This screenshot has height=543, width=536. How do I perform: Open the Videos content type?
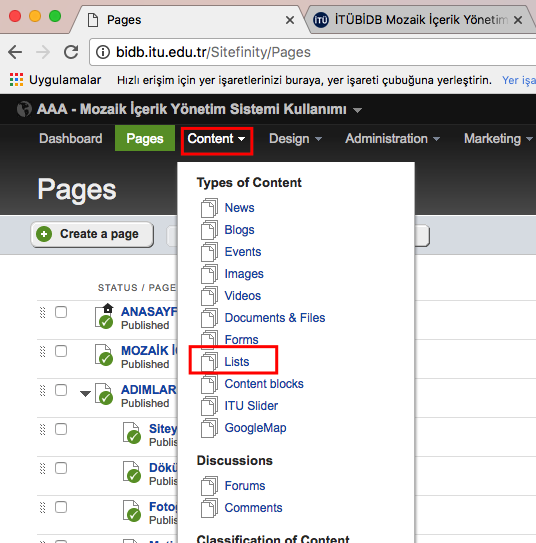(243, 296)
